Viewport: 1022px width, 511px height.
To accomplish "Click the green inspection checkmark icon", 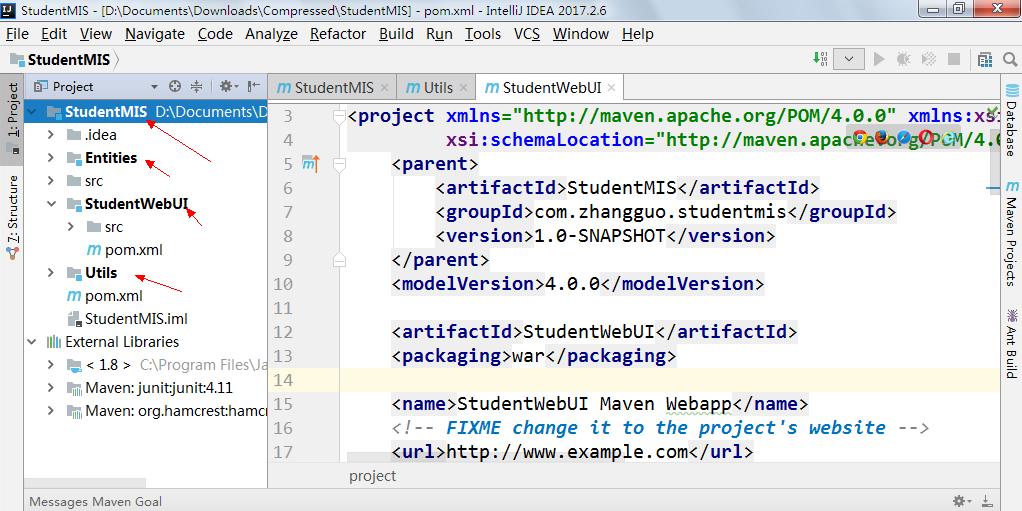I will [x=993, y=111].
